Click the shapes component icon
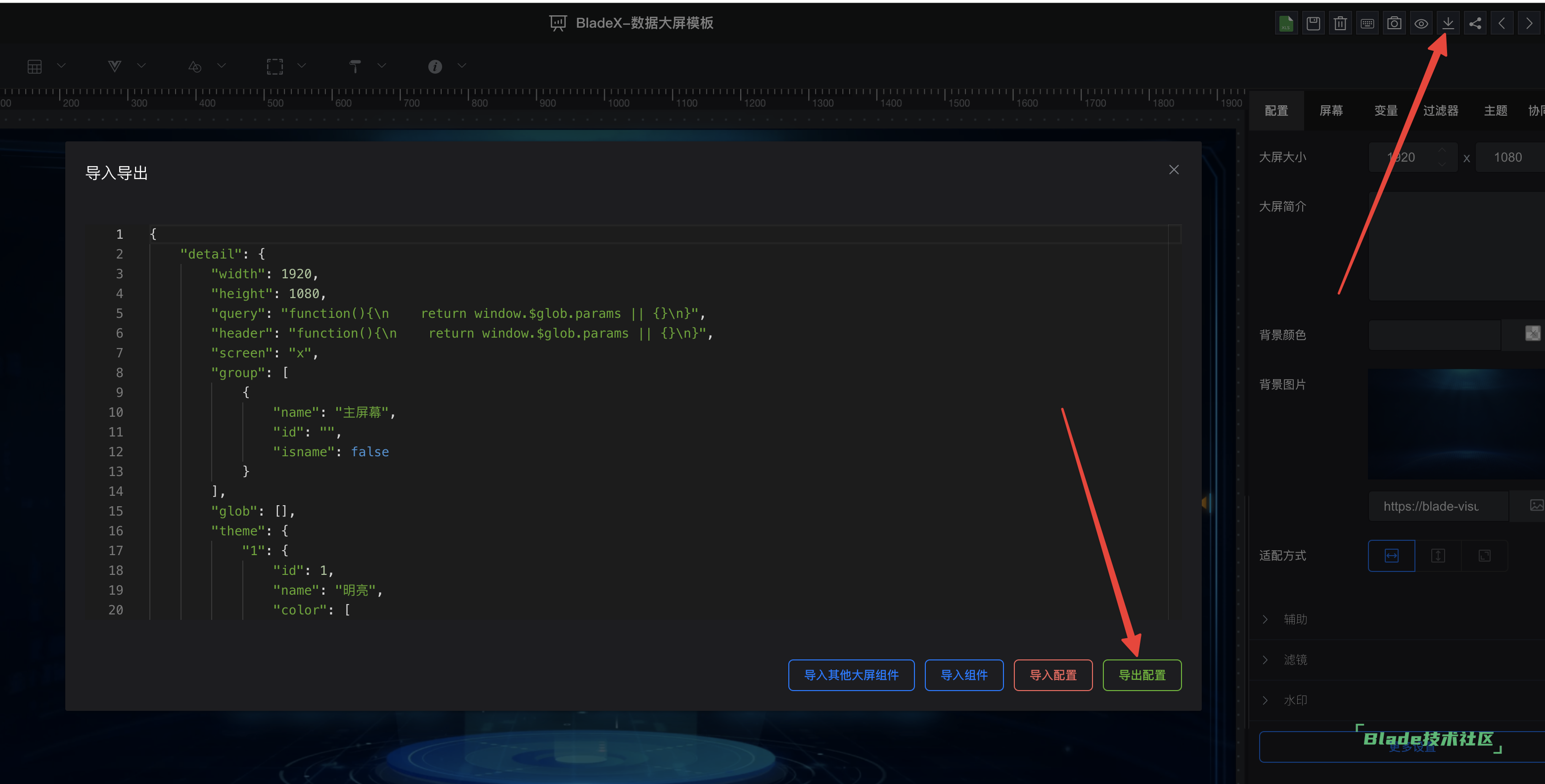1545x784 pixels. pyautogui.click(x=195, y=67)
